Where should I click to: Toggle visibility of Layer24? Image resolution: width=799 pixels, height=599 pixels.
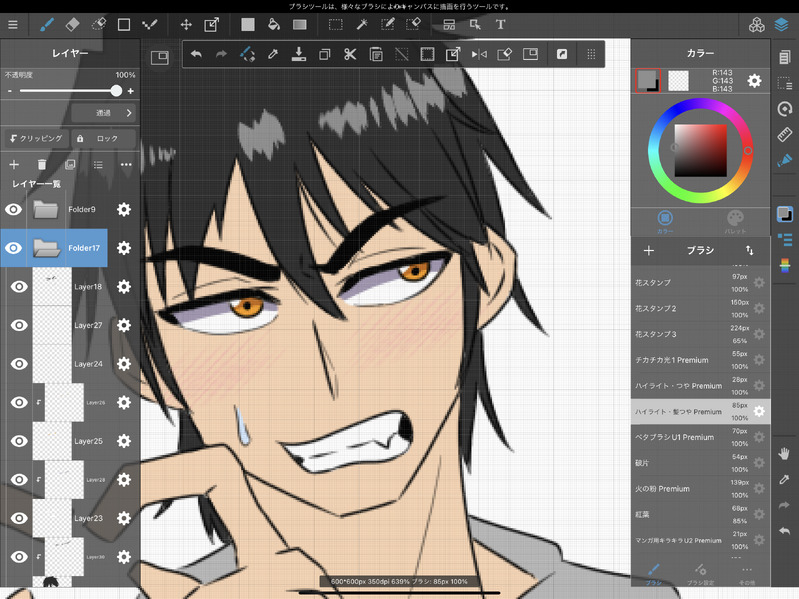(19, 364)
